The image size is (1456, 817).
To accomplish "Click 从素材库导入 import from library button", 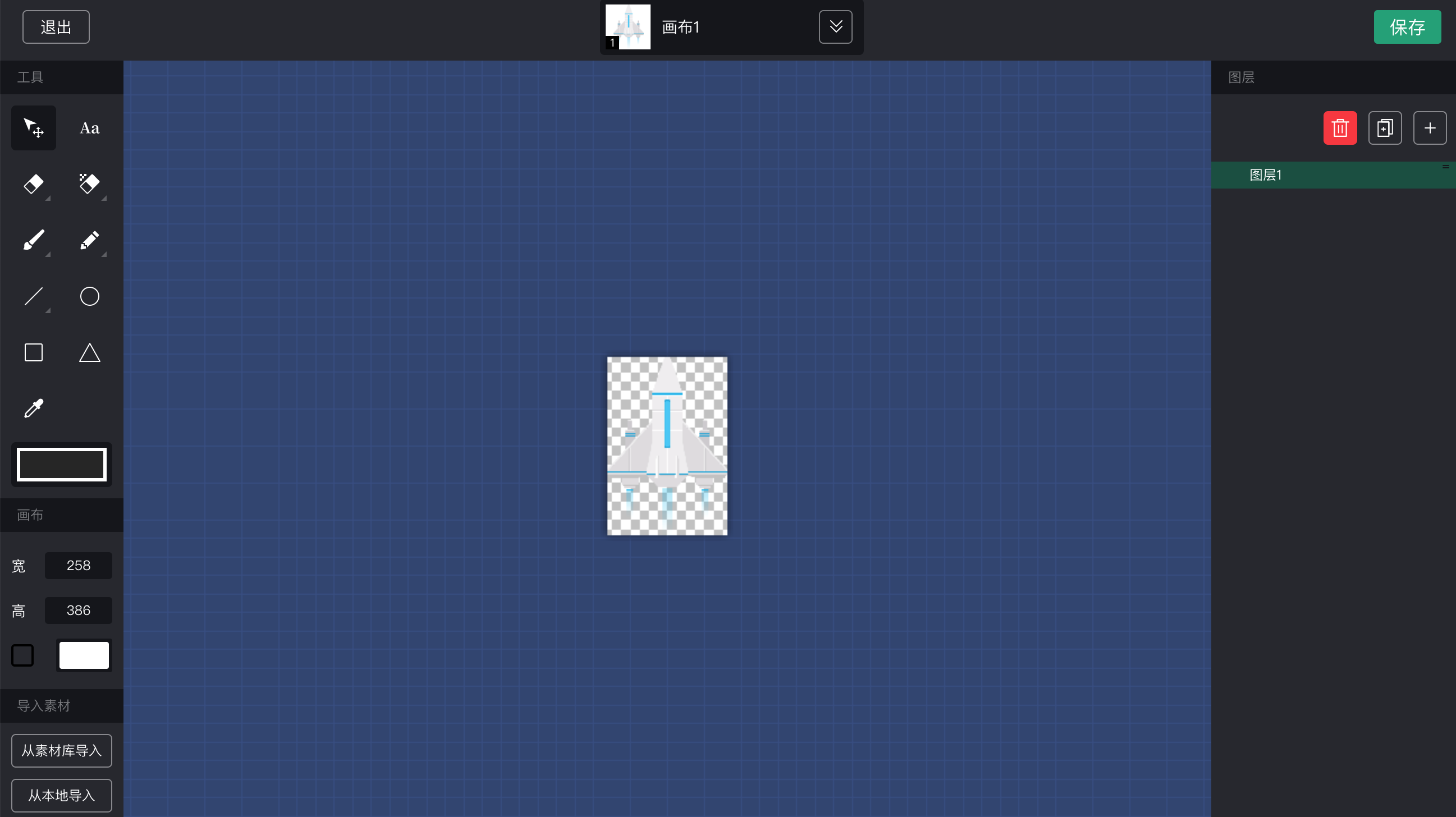I will click(x=62, y=750).
